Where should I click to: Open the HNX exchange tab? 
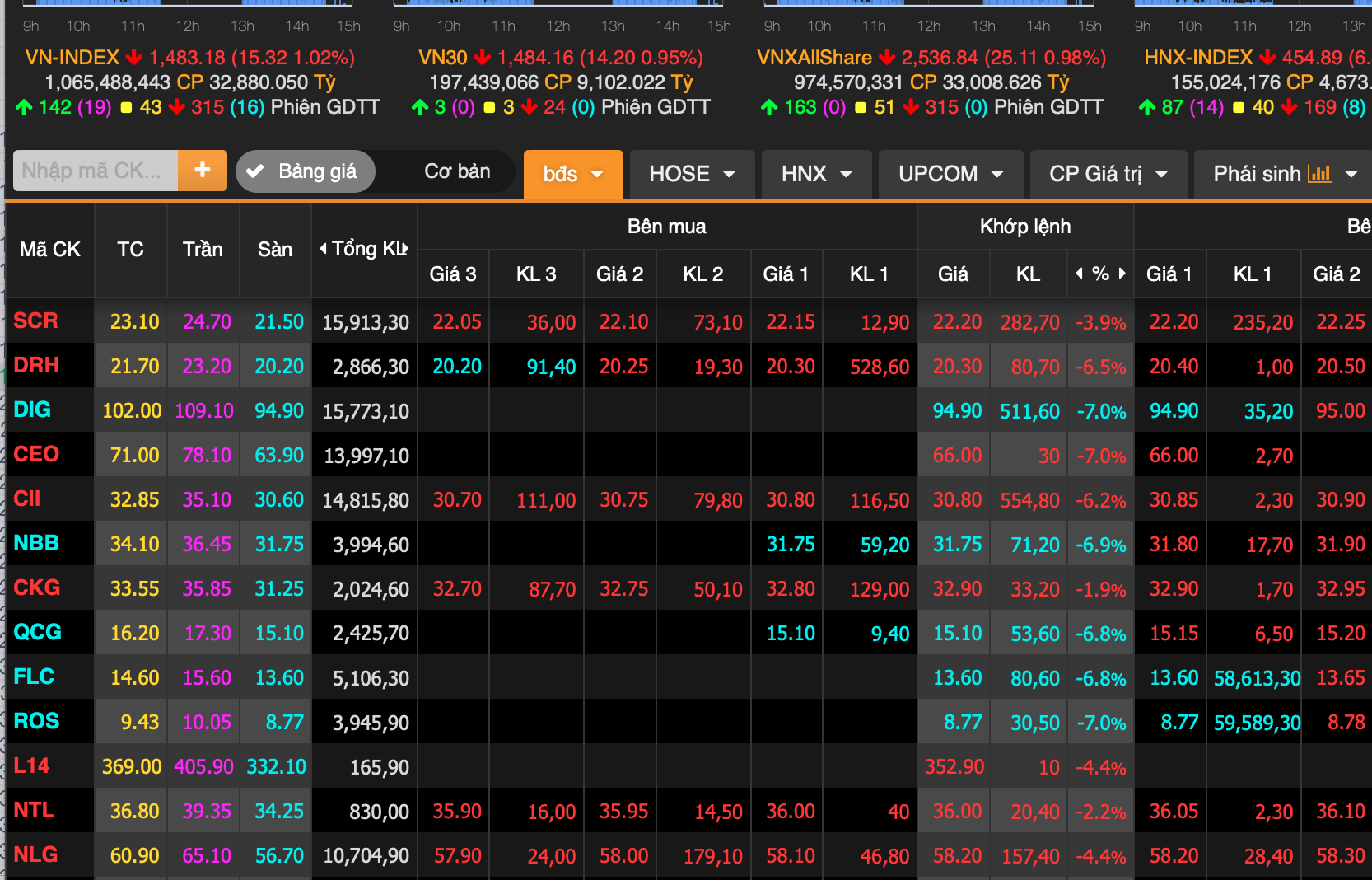click(x=815, y=174)
